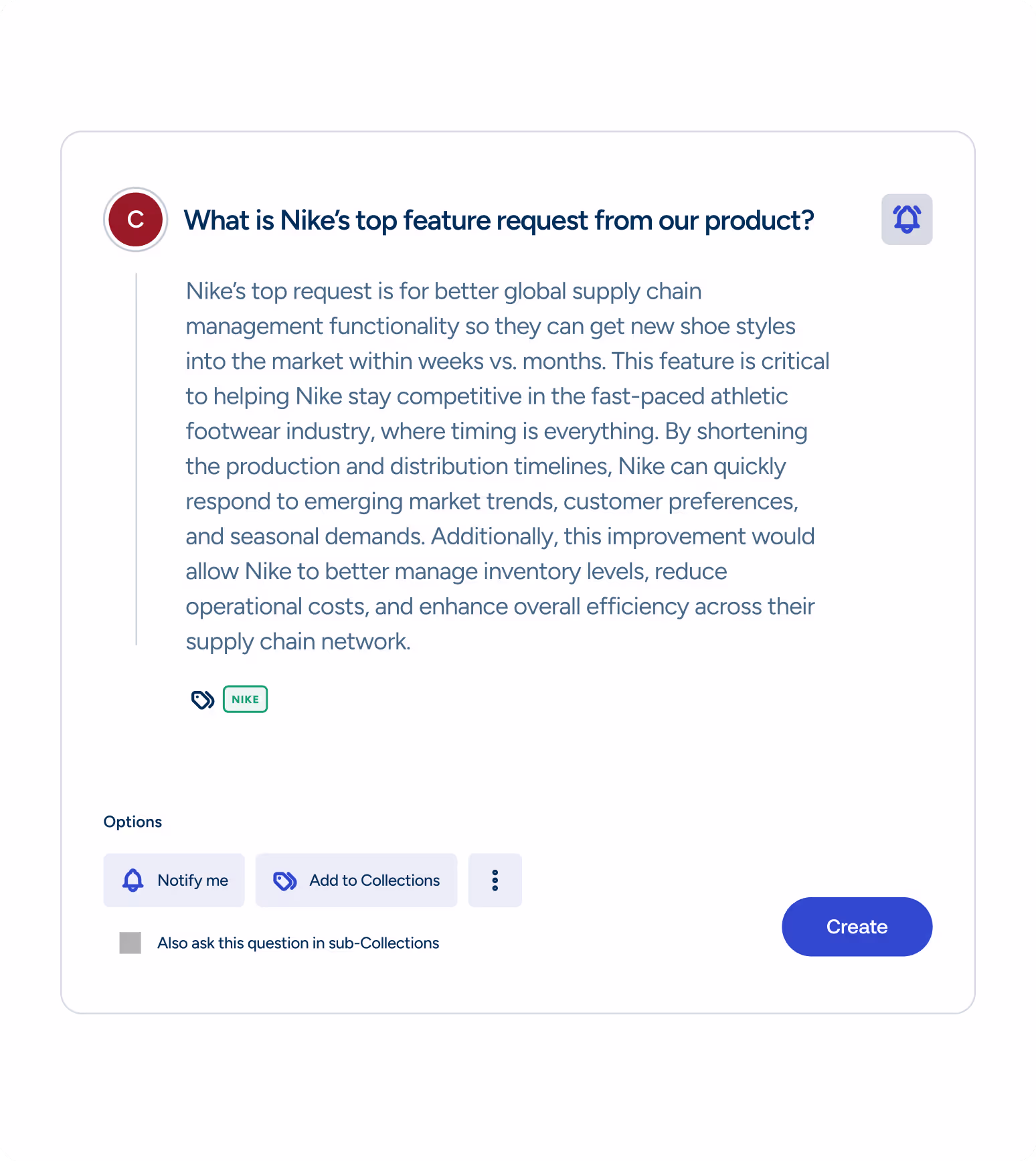Click the 'fast-paced athletic' line of answer
Screen dimensions: 1036x1161
tap(487, 396)
